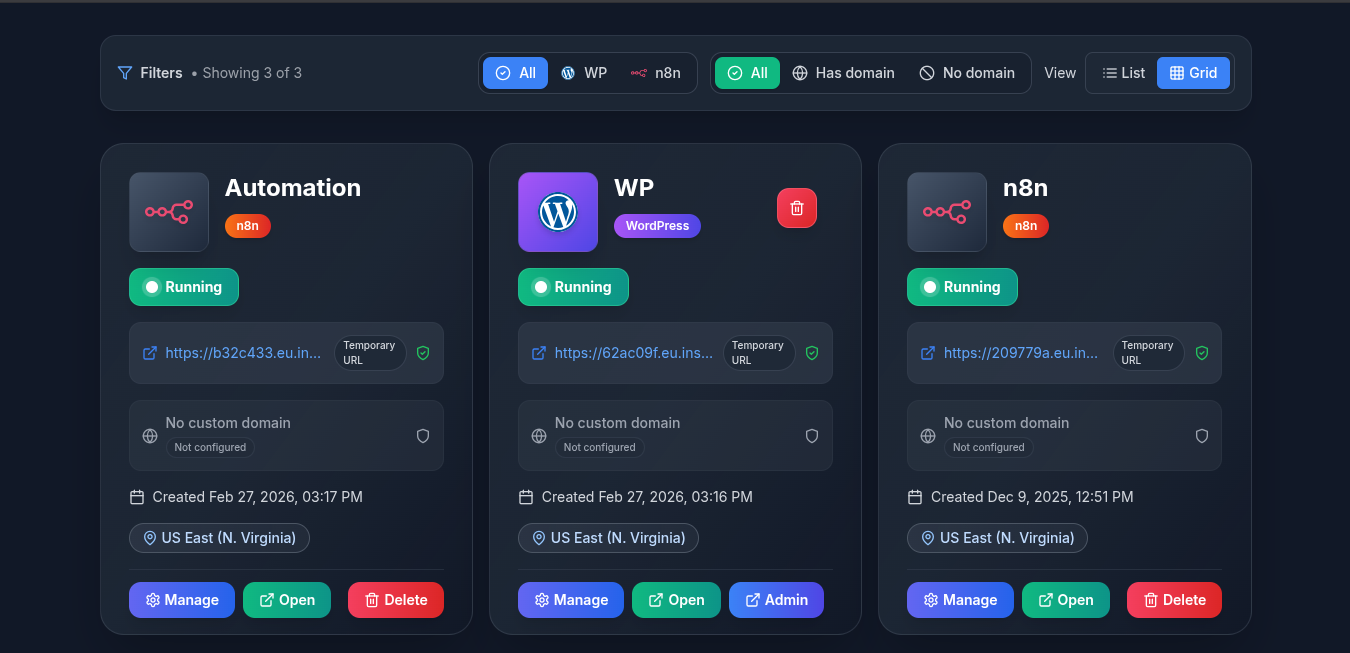The image size is (1350, 653).
Task: Click Temporary URL badge on WP card
Action: point(759,353)
